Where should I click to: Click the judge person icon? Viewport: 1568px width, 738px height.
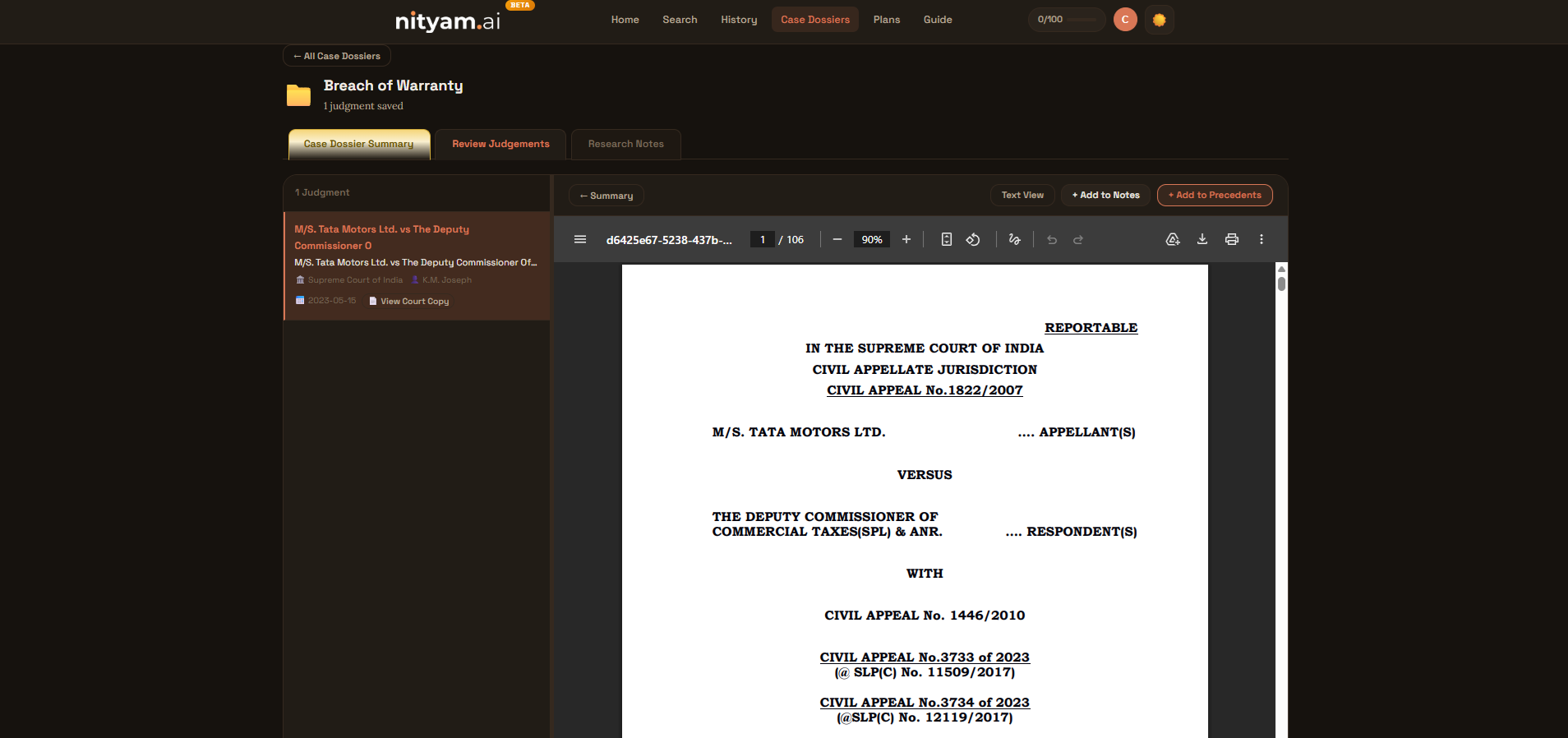click(415, 280)
